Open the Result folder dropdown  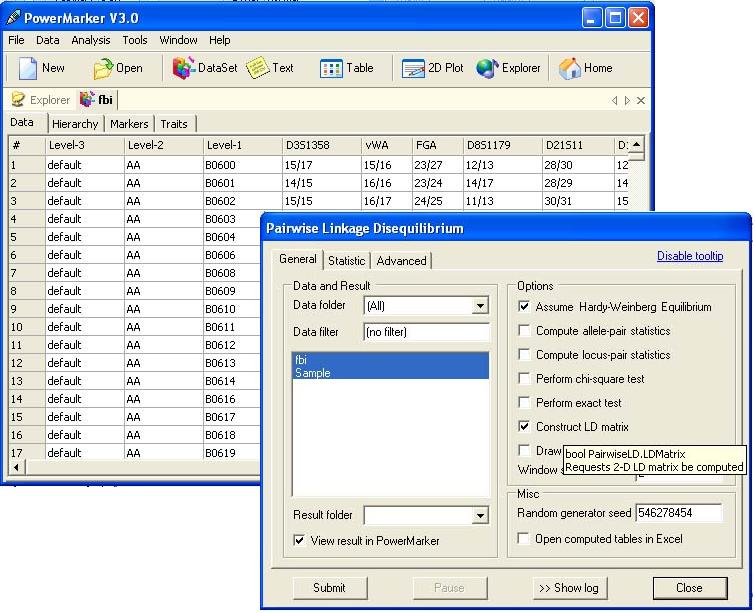(480, 516)
